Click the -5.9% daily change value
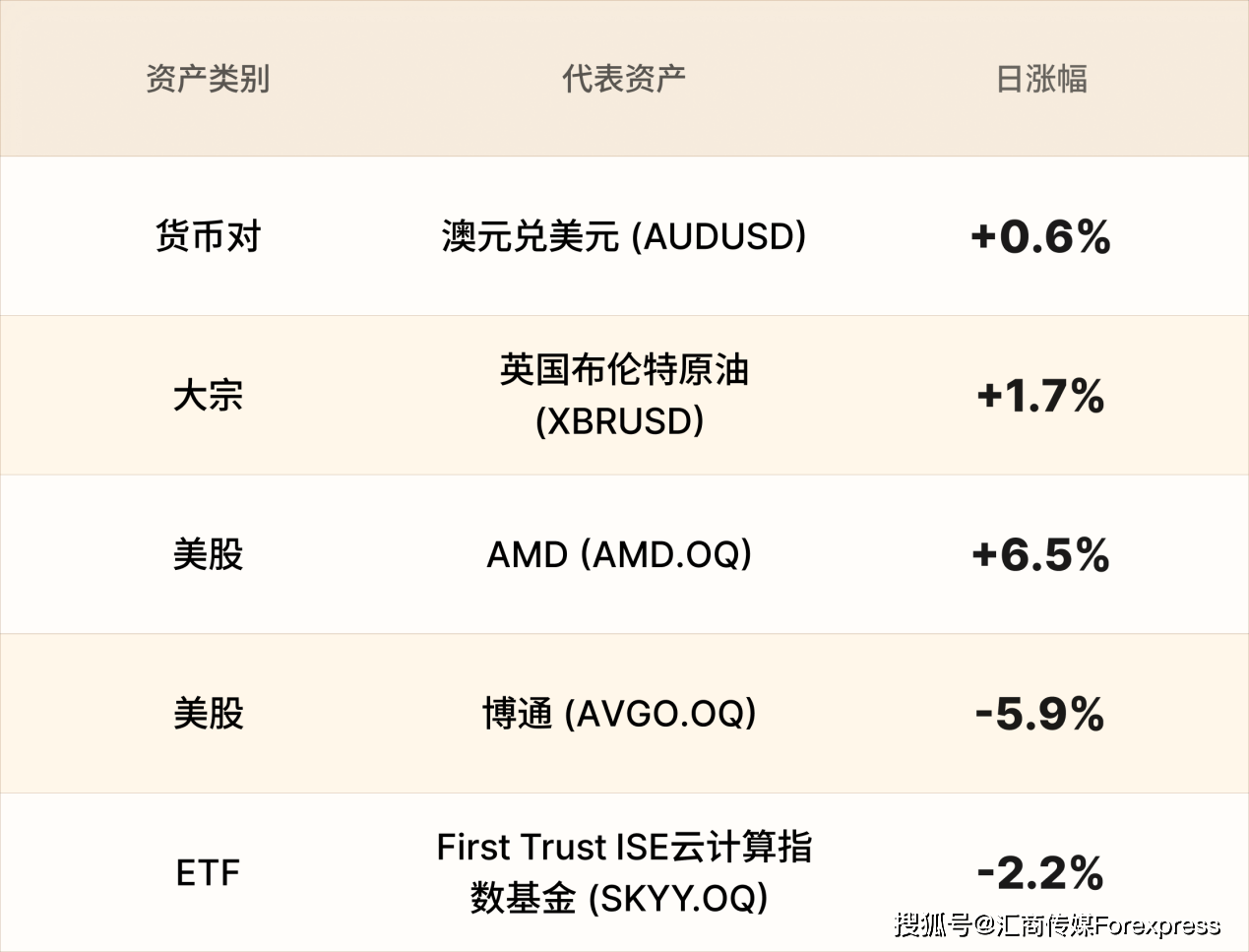 pyautogui.click(x=1040, y=714)
